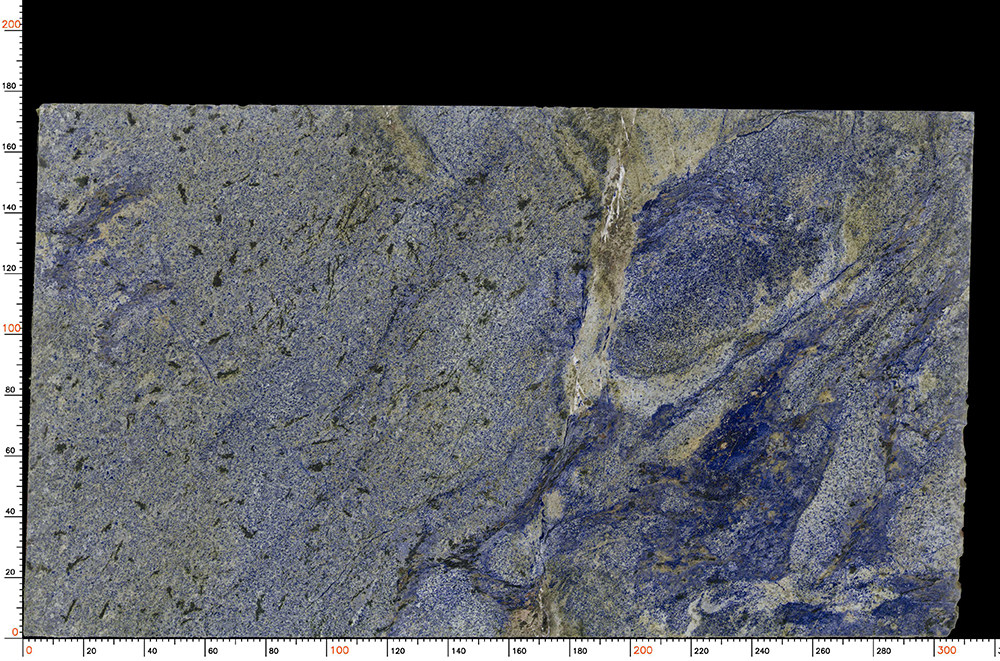
Task: Click the orange 100 on the horizontal ruler
Action: coord(340,650)
